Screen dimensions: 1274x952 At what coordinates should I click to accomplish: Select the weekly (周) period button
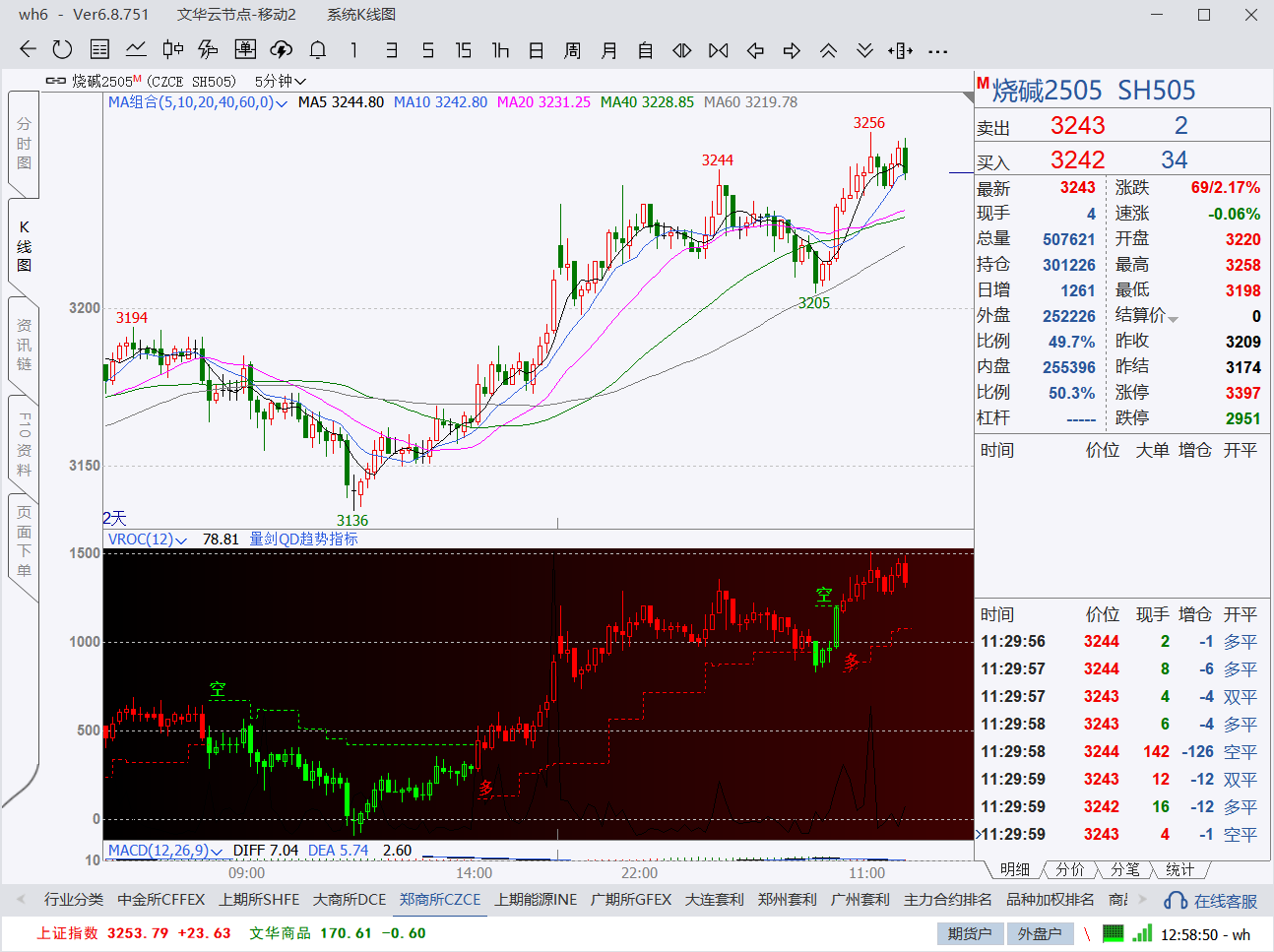573,49
